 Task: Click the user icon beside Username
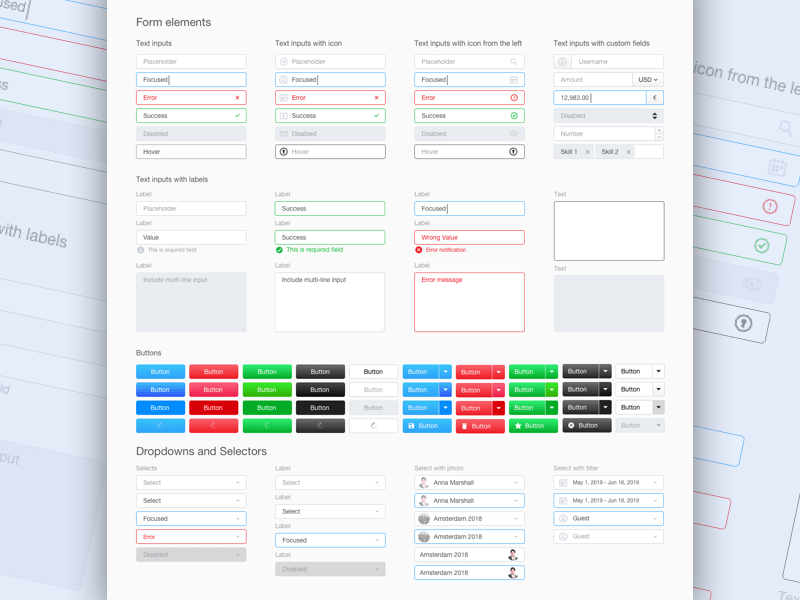(x=562, y=62)
